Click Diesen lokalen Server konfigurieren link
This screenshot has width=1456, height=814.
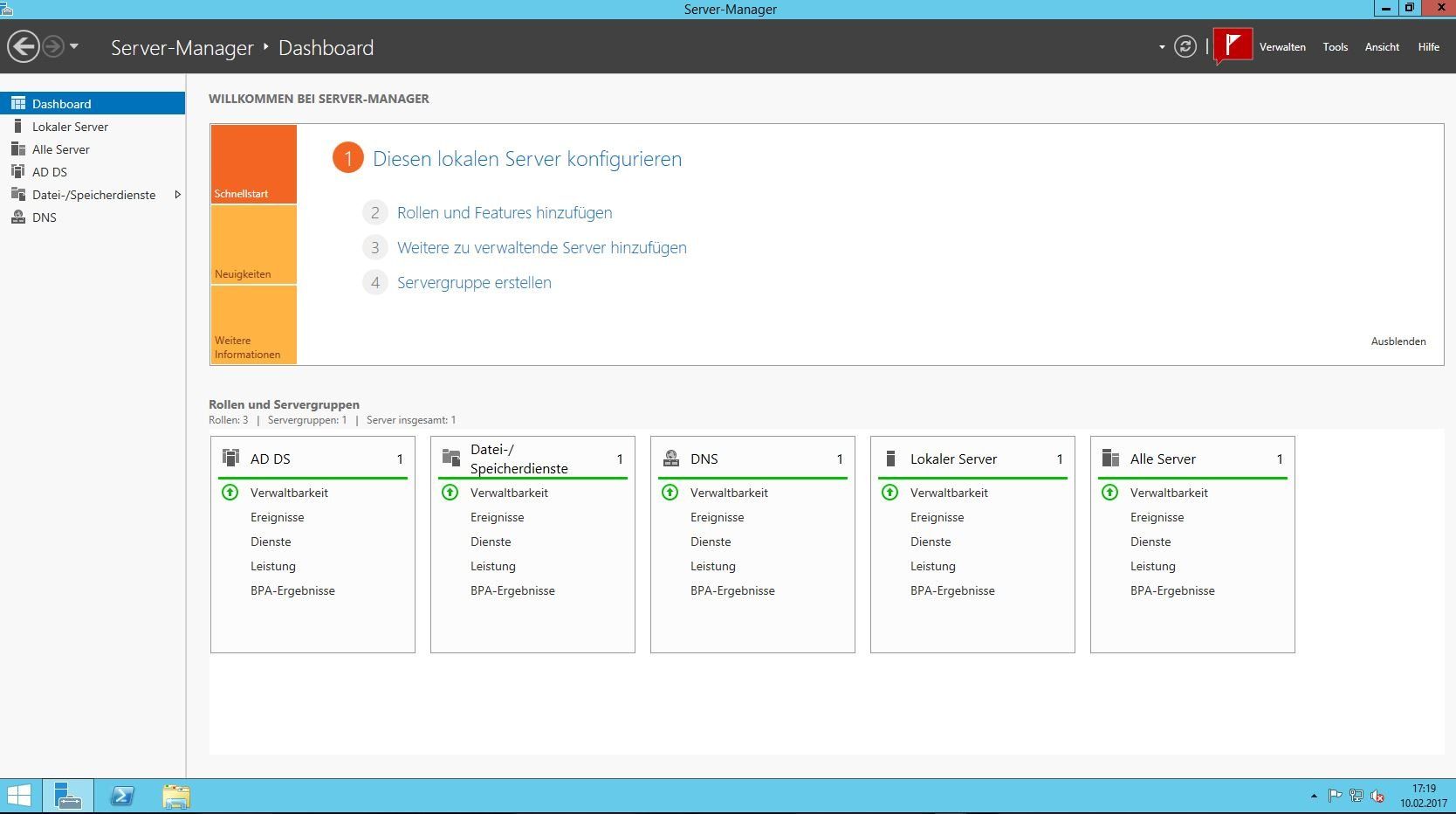coord(527,159)
